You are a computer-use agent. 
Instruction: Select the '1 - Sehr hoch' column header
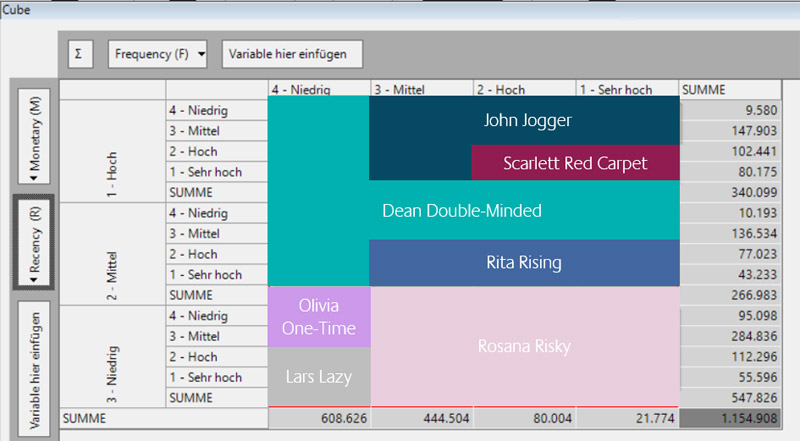pos(627,89)
